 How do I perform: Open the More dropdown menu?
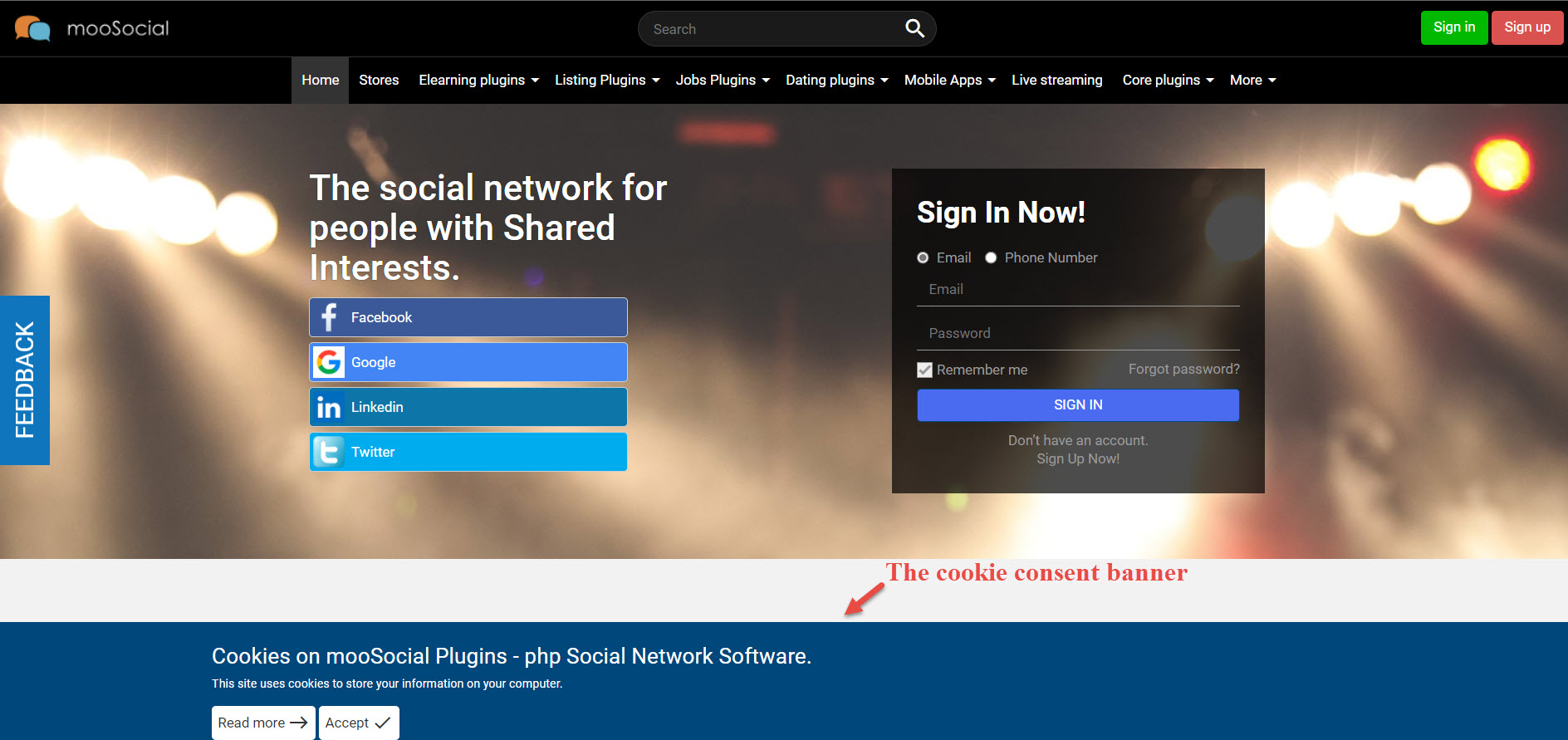(x=1252, y=80)
